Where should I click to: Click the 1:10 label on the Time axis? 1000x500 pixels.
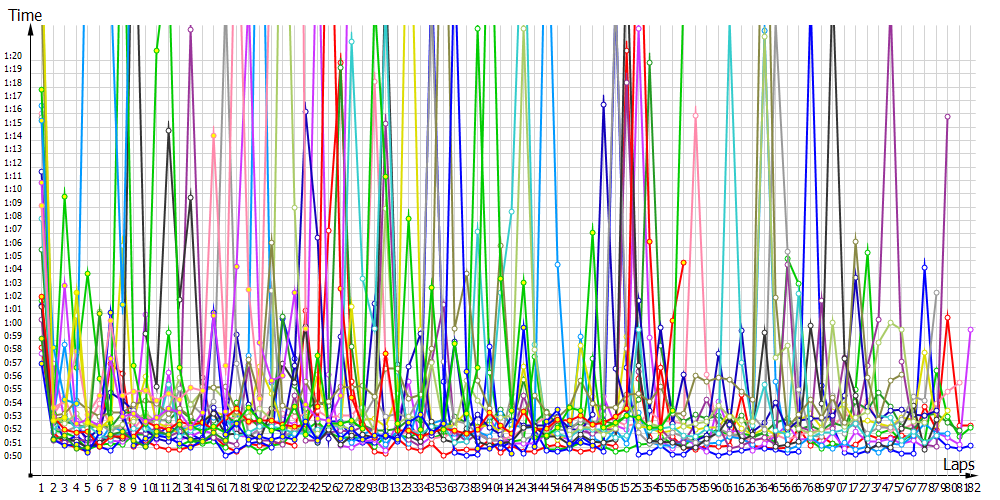[x=14, y=189]
